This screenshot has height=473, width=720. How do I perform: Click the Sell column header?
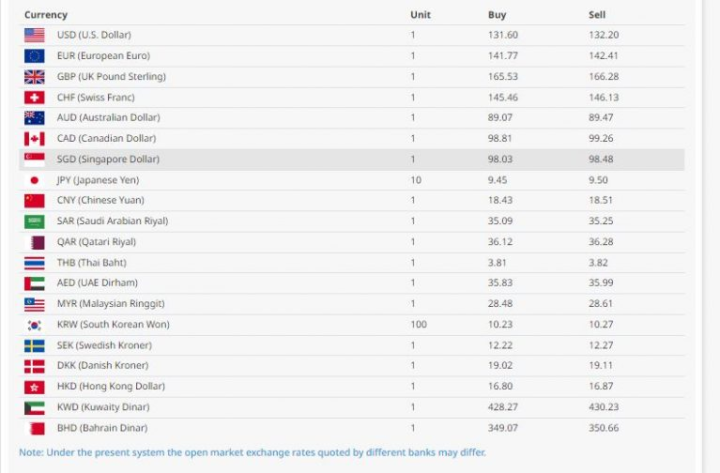point(597,15)
